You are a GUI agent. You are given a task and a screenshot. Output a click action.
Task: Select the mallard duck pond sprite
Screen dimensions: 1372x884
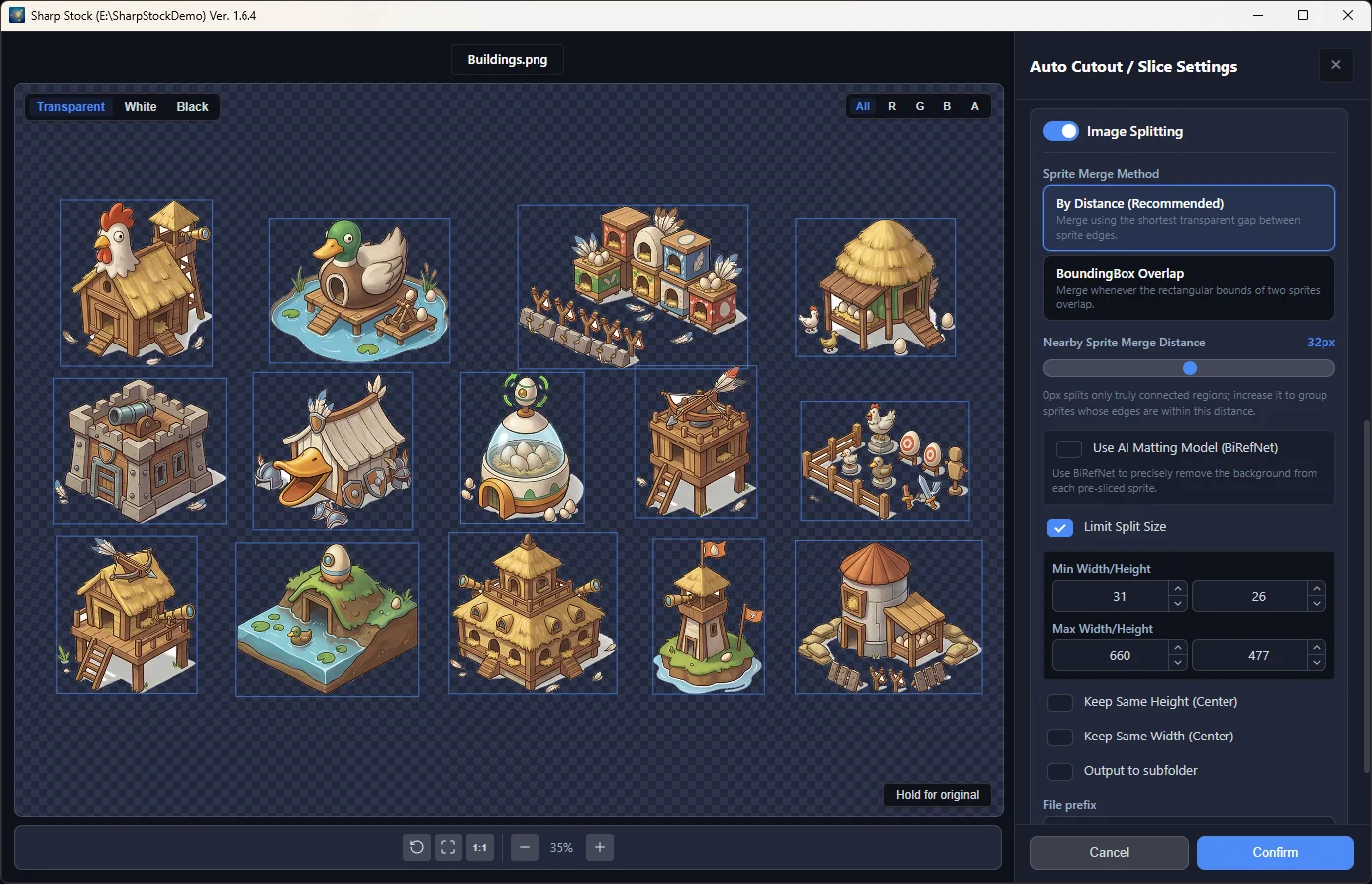click(x=359, y=290)
